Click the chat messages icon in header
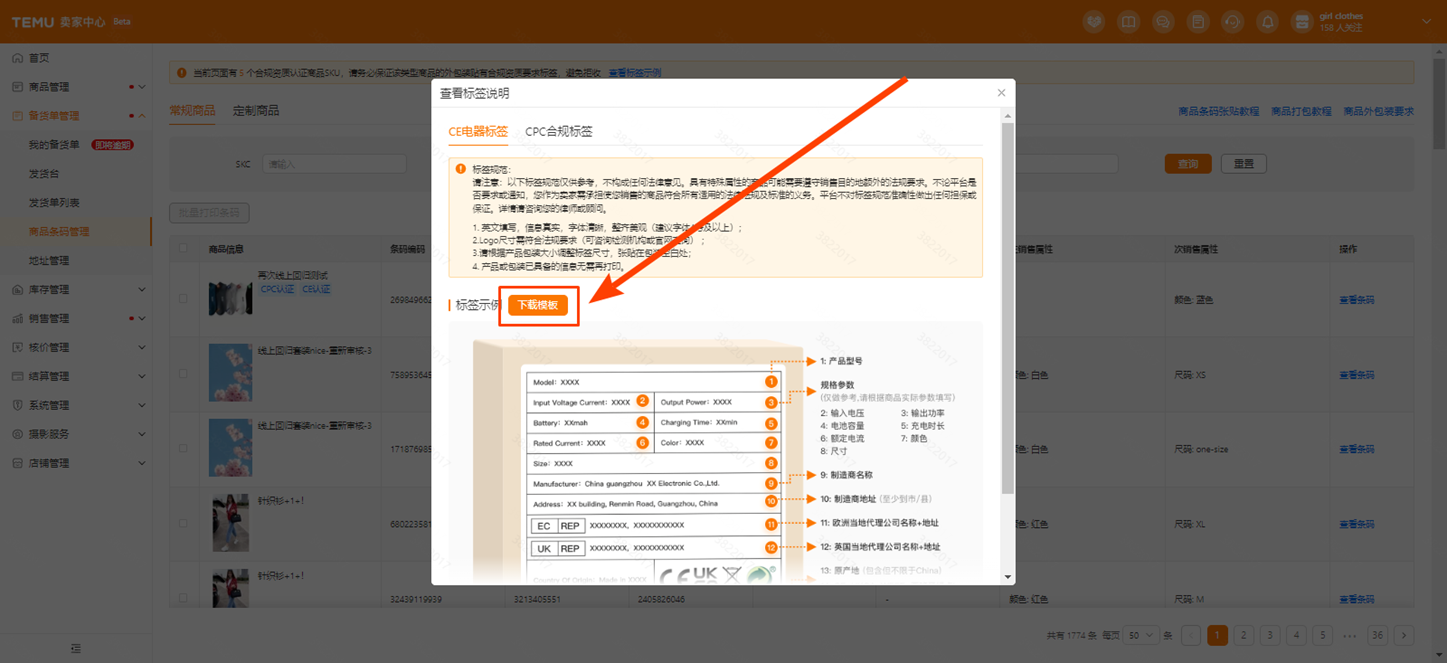This screenshot has width=1447, height=663. pos(1163,22)
